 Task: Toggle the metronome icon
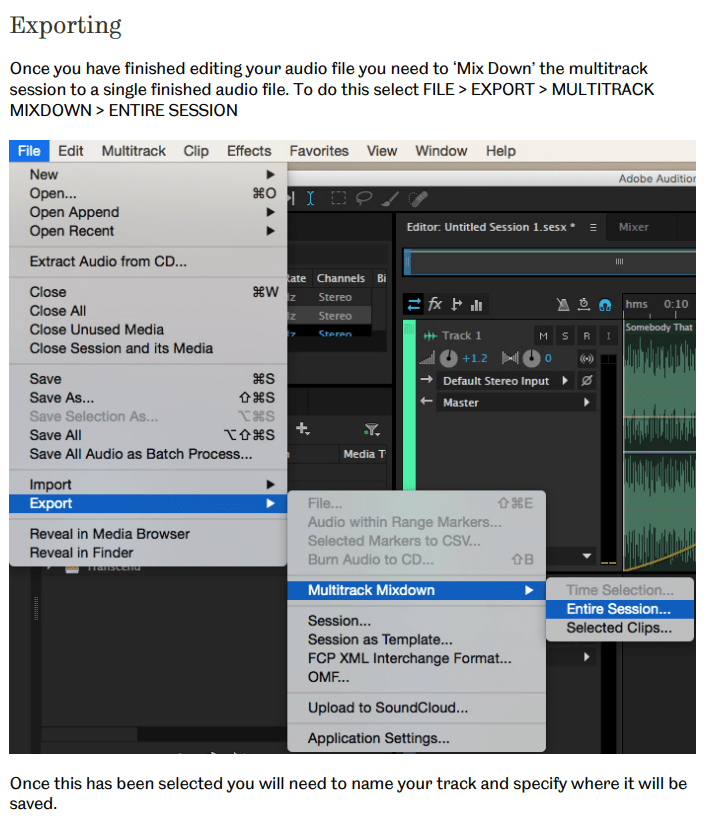click(x=564, y=305)
